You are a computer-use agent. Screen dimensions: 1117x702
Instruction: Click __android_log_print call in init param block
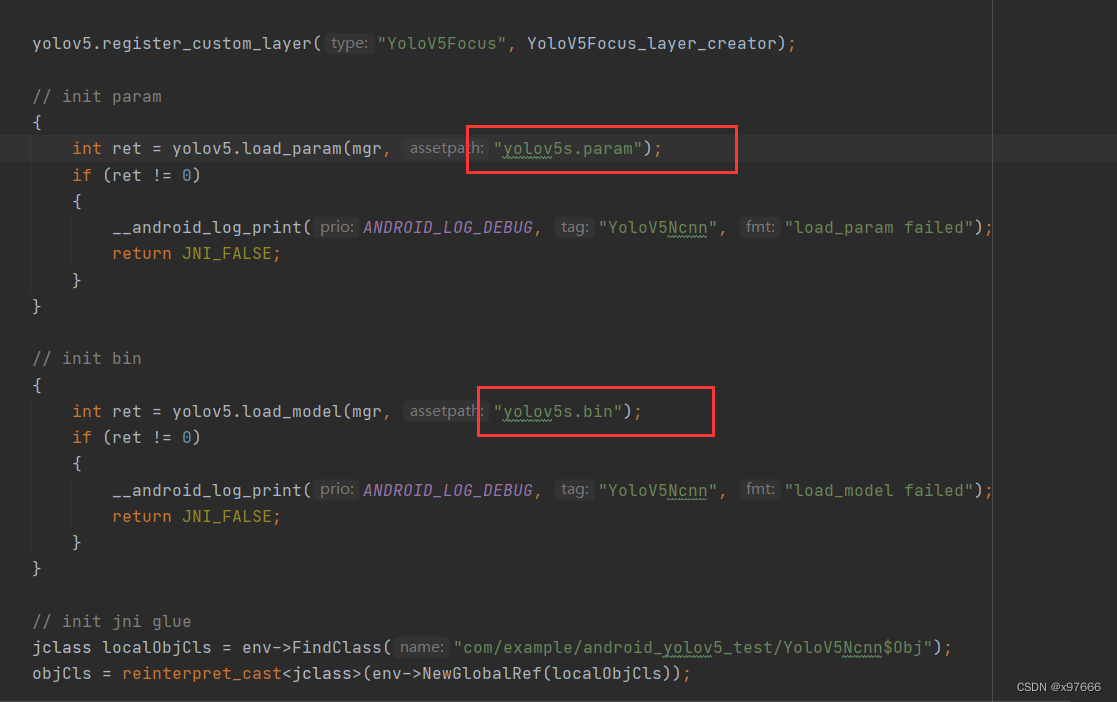207,227
